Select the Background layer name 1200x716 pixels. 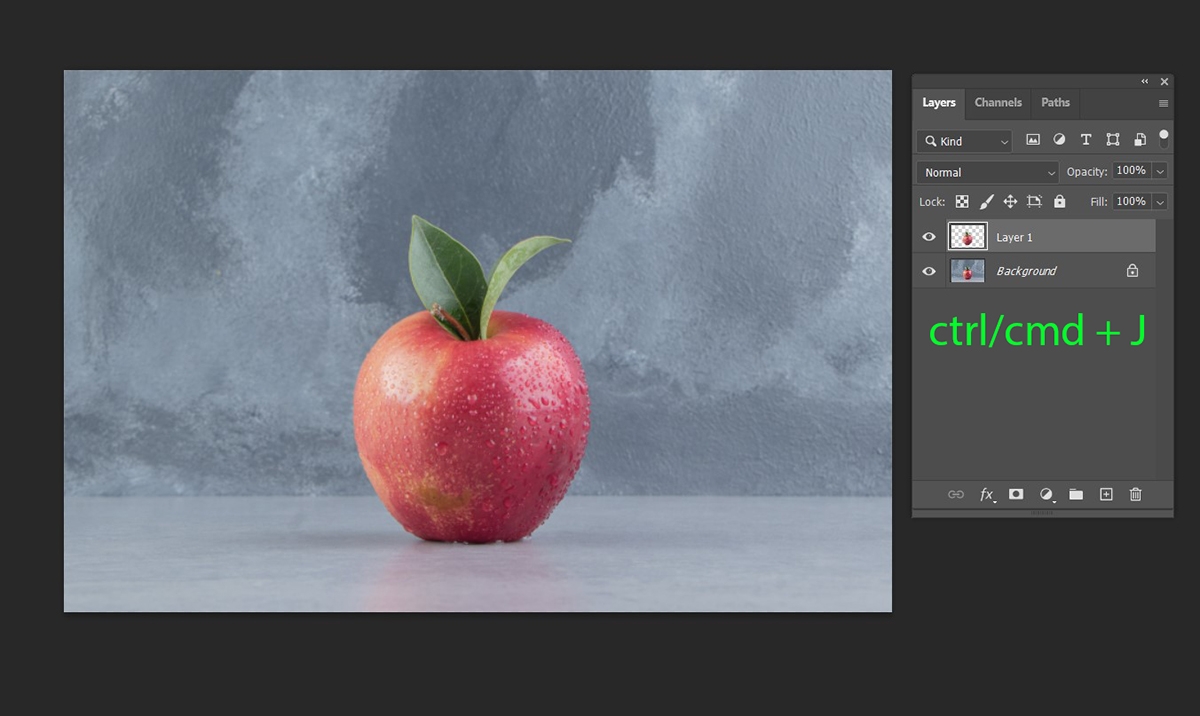[1026, 271]
